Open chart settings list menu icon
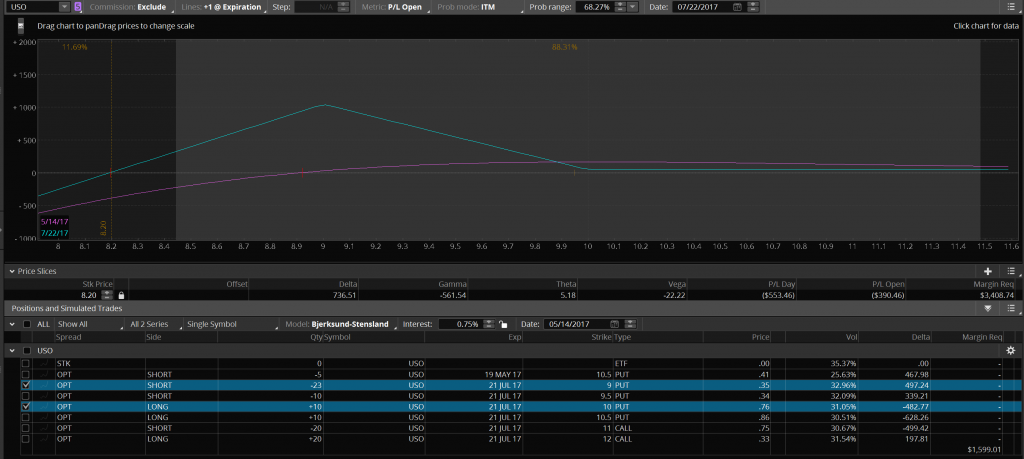Viewport: 1024px width, 459px height. (x=1011, y=7)
